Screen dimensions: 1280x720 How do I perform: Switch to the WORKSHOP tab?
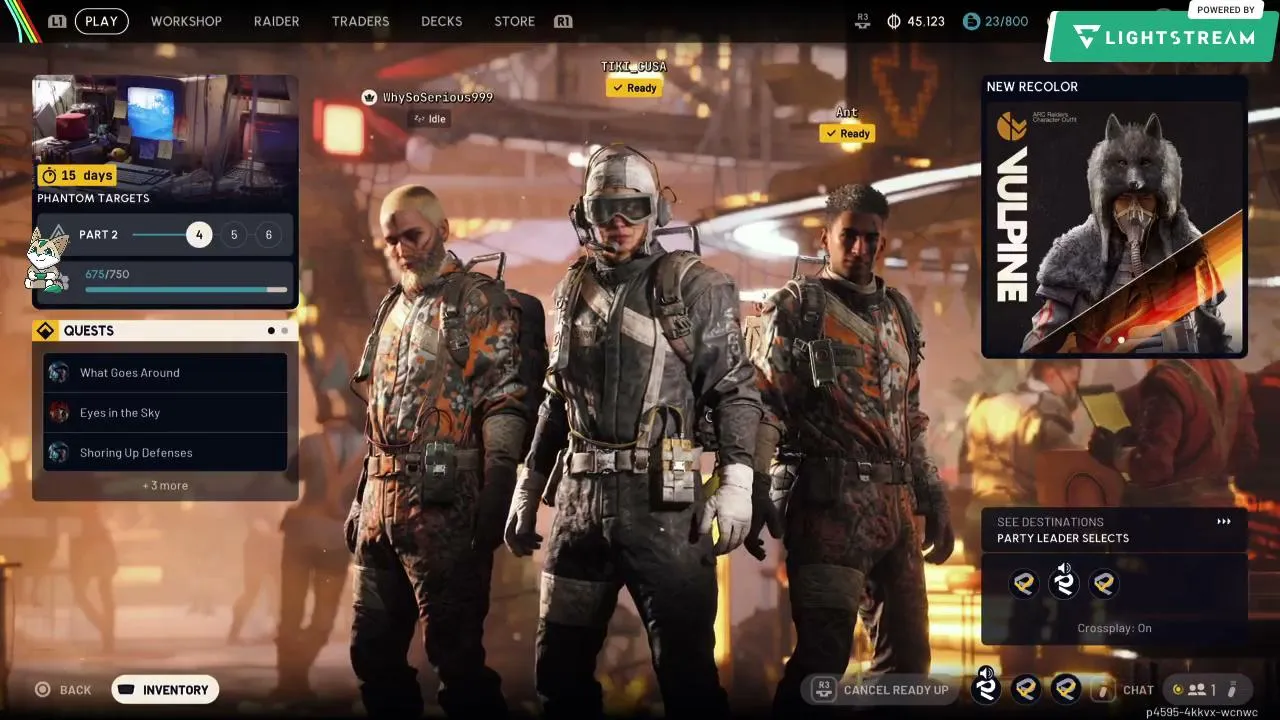tap(186, 21)
